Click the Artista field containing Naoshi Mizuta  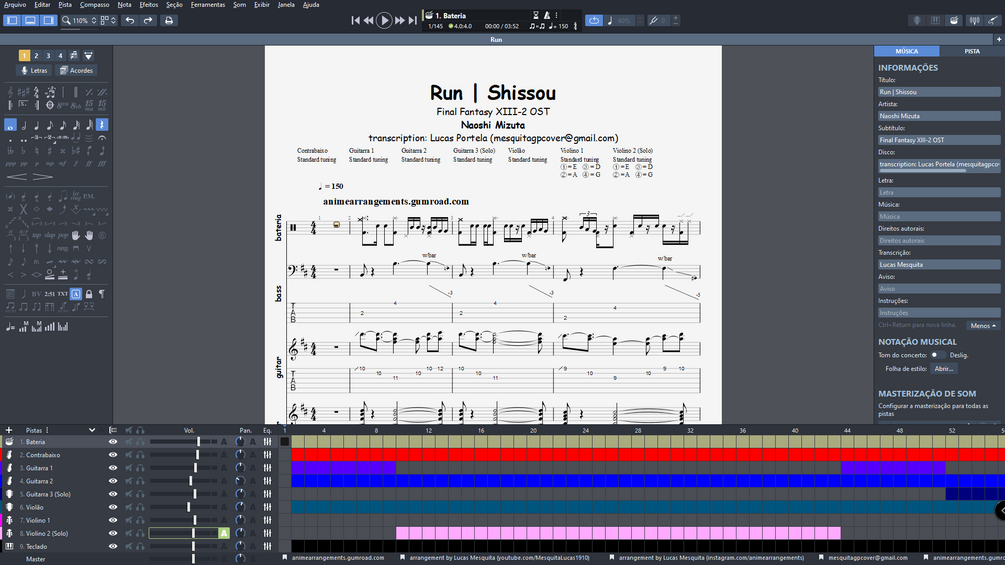coord(939,116)
